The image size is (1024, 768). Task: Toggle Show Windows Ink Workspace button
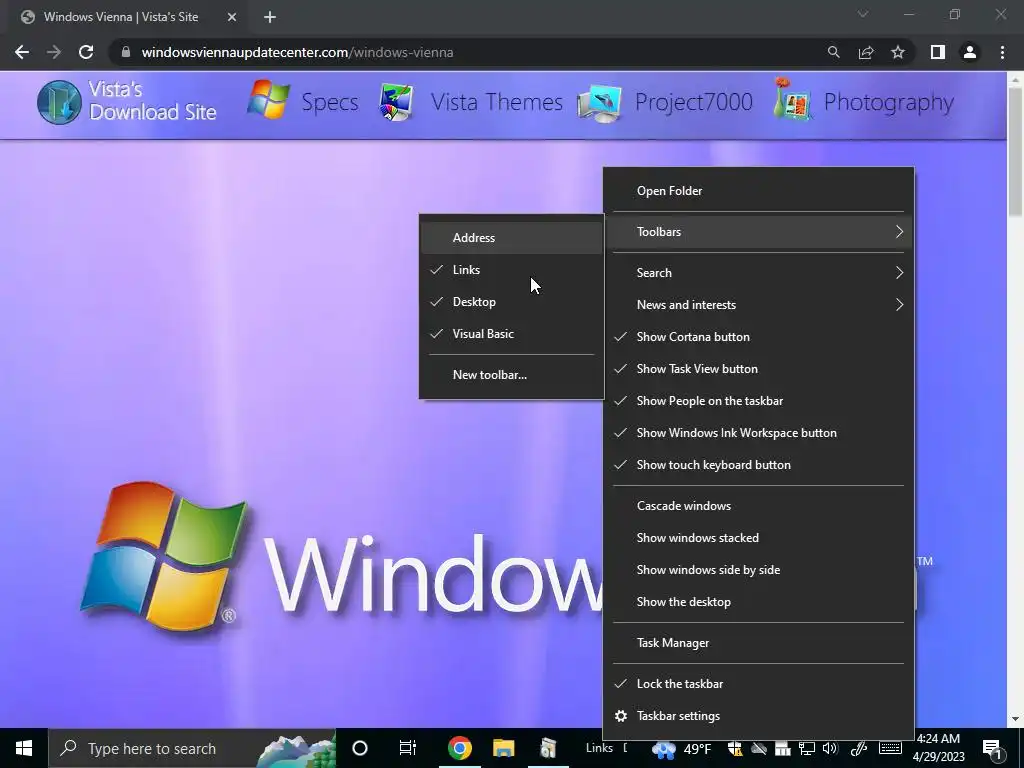pyautogui.click(x=758, y=433)
